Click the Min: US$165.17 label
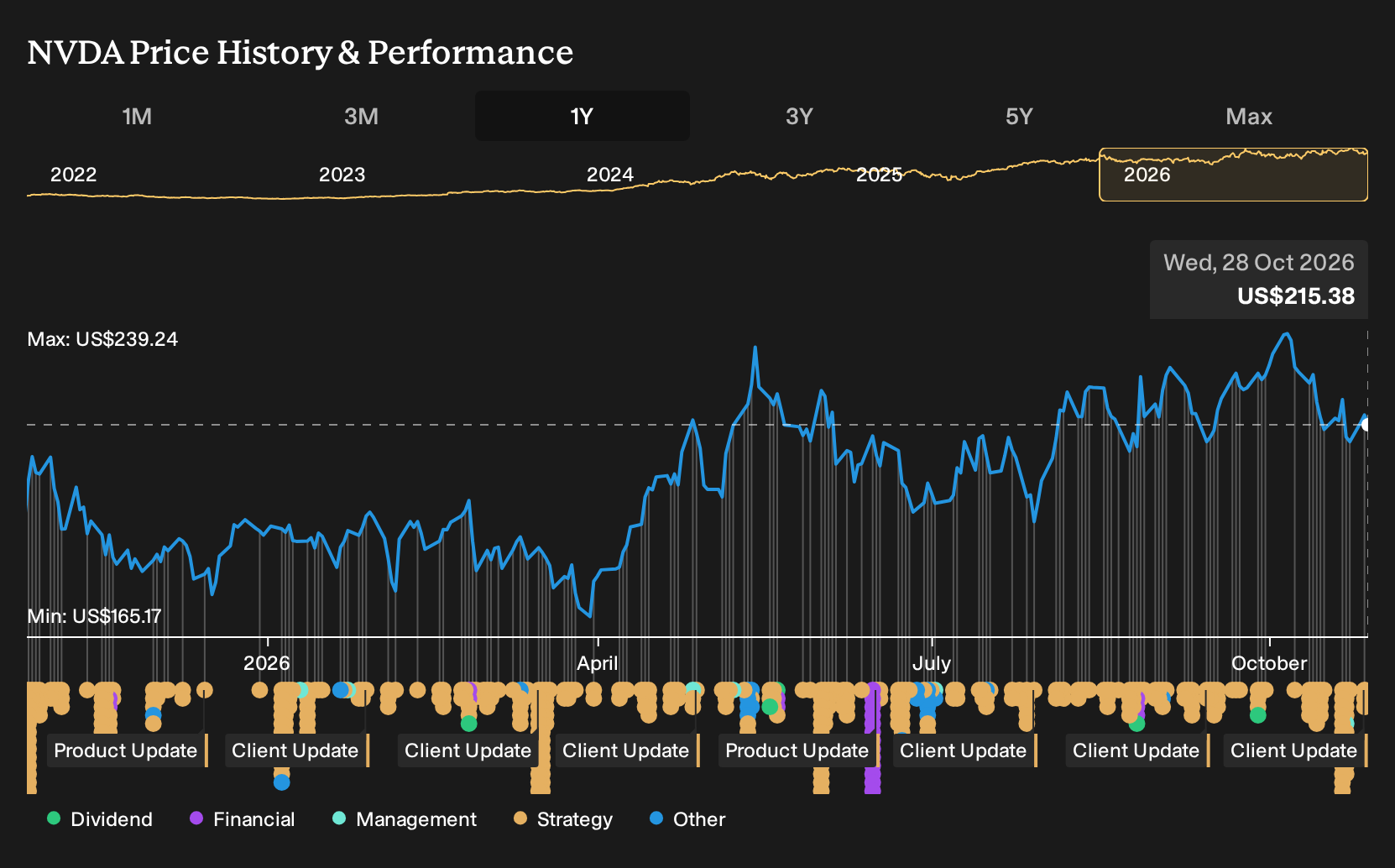 (94, 616)
